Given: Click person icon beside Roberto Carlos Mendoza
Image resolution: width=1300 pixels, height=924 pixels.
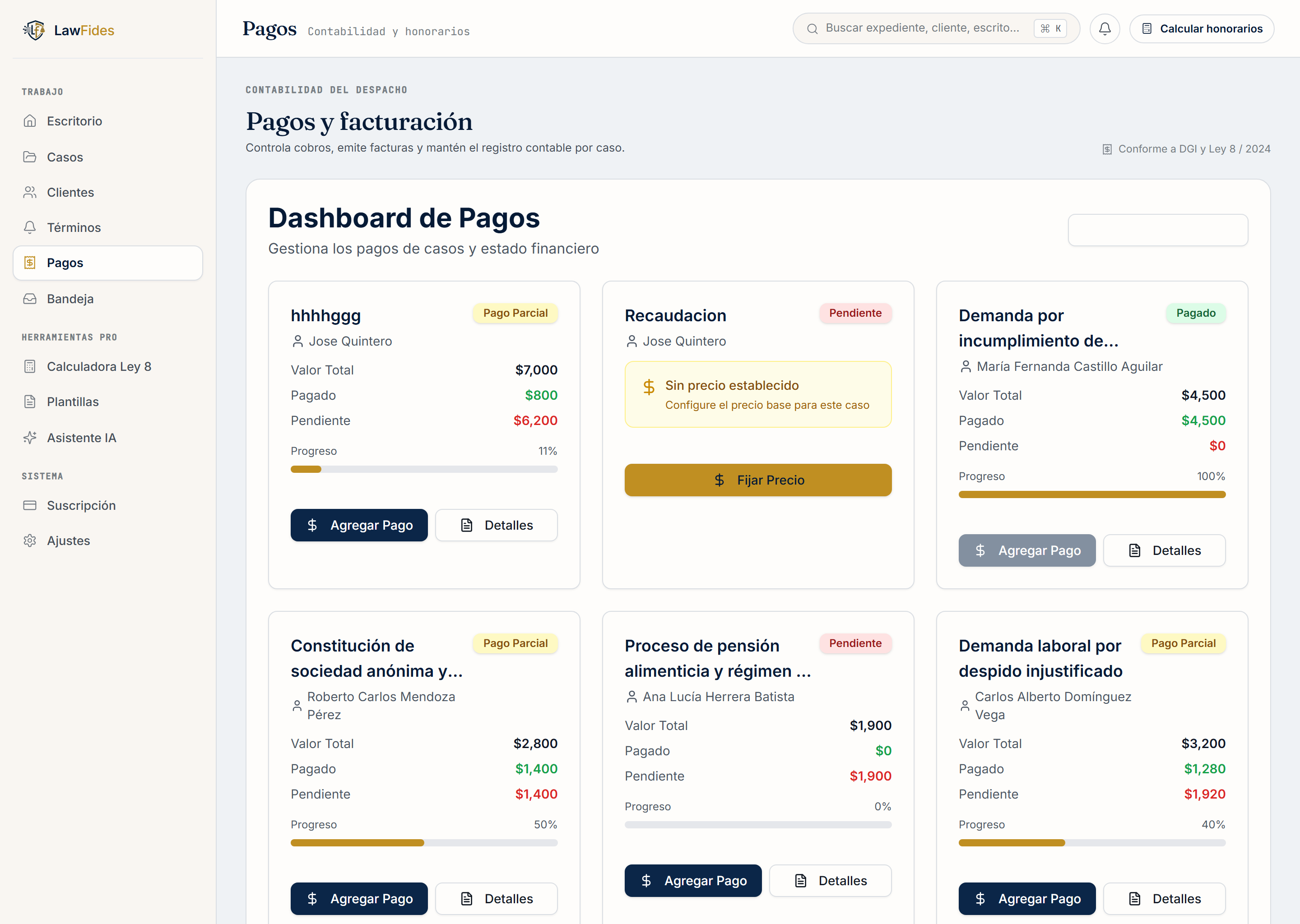Looking at the screenshot, I should click(297, 706).
